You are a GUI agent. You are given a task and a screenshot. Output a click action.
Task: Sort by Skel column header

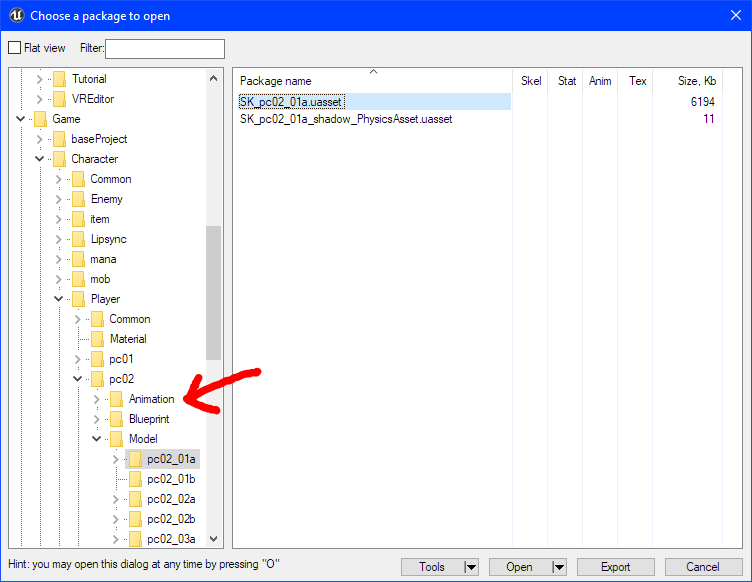point(530,81)
